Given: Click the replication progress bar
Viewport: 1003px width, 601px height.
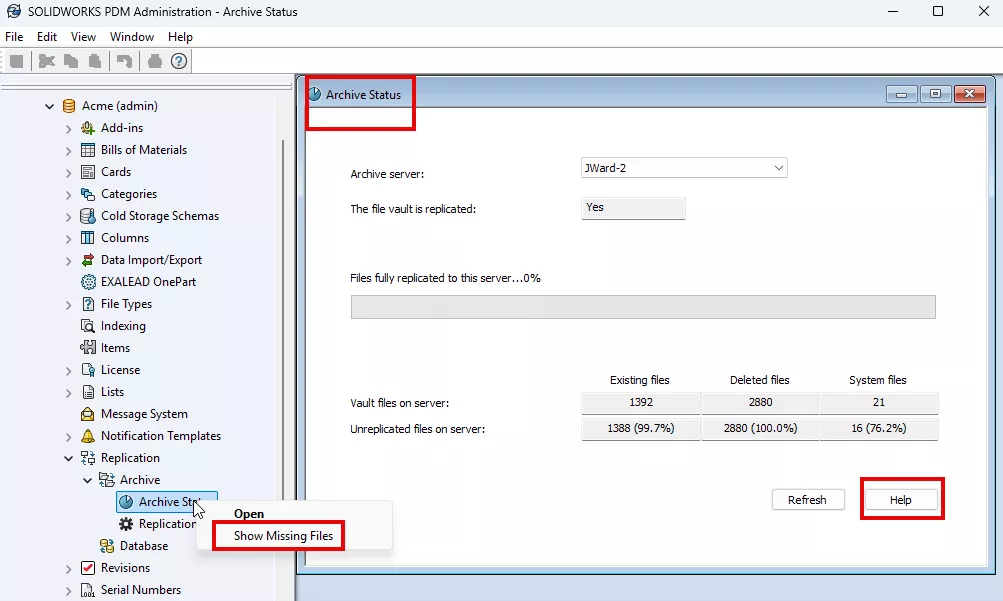Looking at the screenshot, I should [643, 307].
